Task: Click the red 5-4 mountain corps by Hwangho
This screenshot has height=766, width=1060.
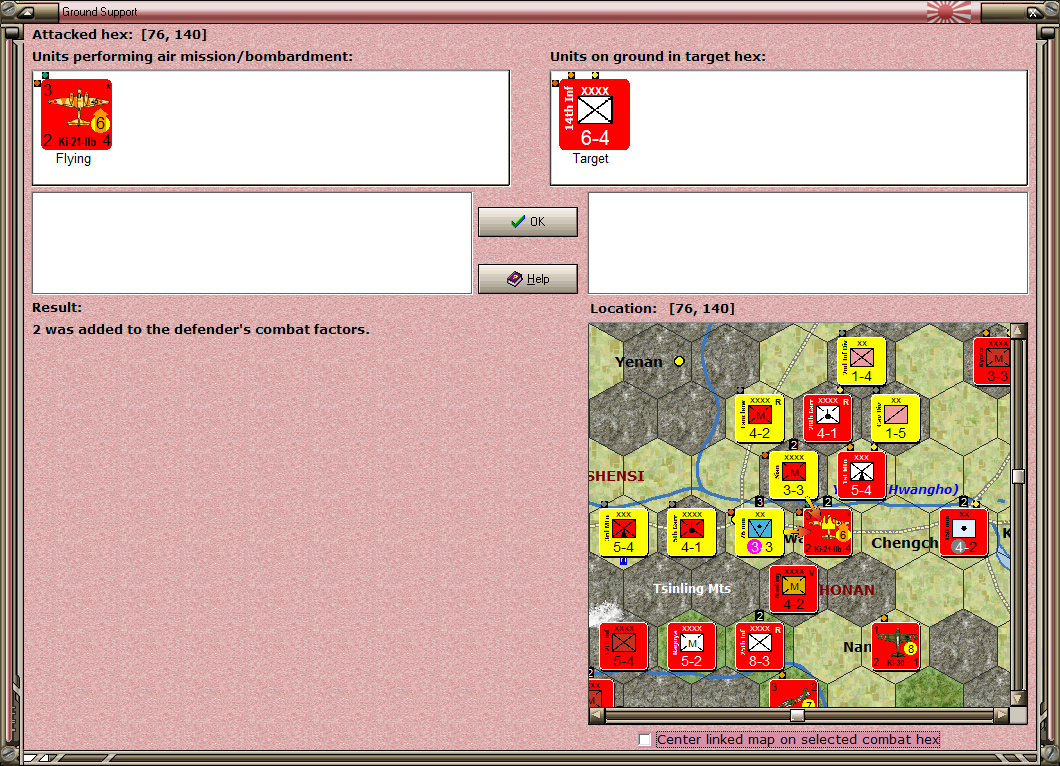Action: (x=861, y=475)
